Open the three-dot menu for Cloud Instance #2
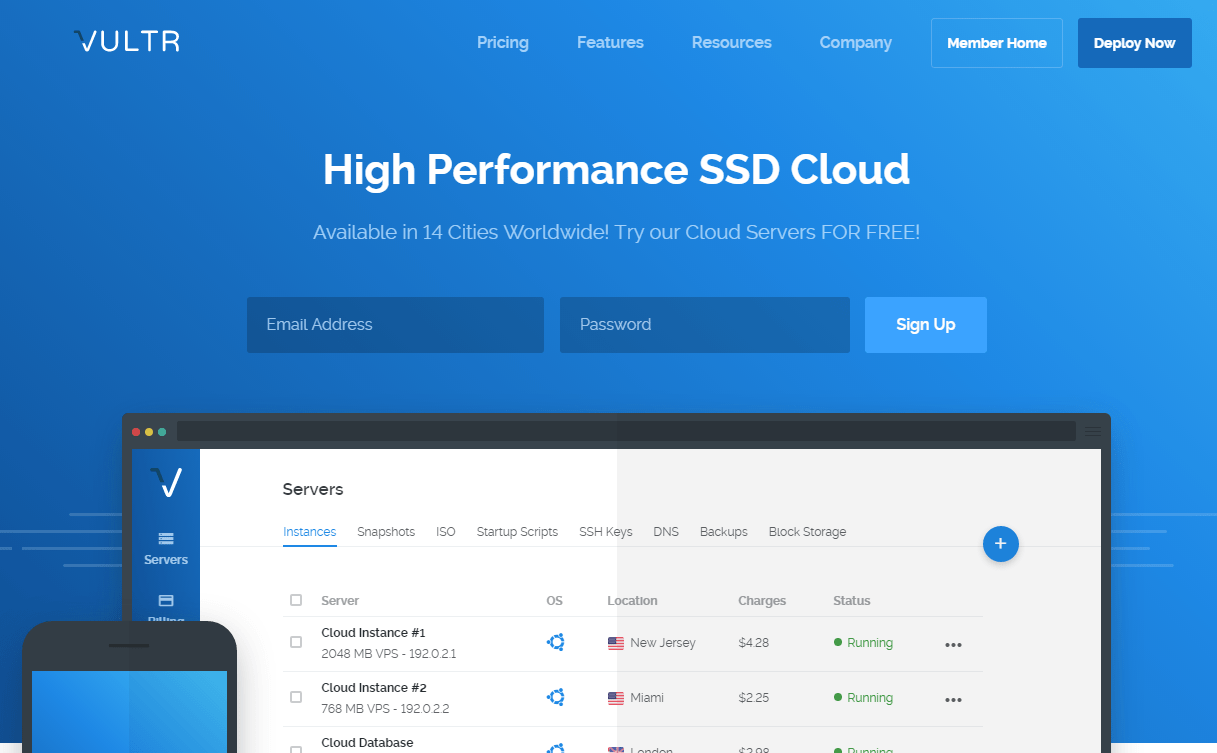This screenshot has width=1217, height=753. pos(953,700)
